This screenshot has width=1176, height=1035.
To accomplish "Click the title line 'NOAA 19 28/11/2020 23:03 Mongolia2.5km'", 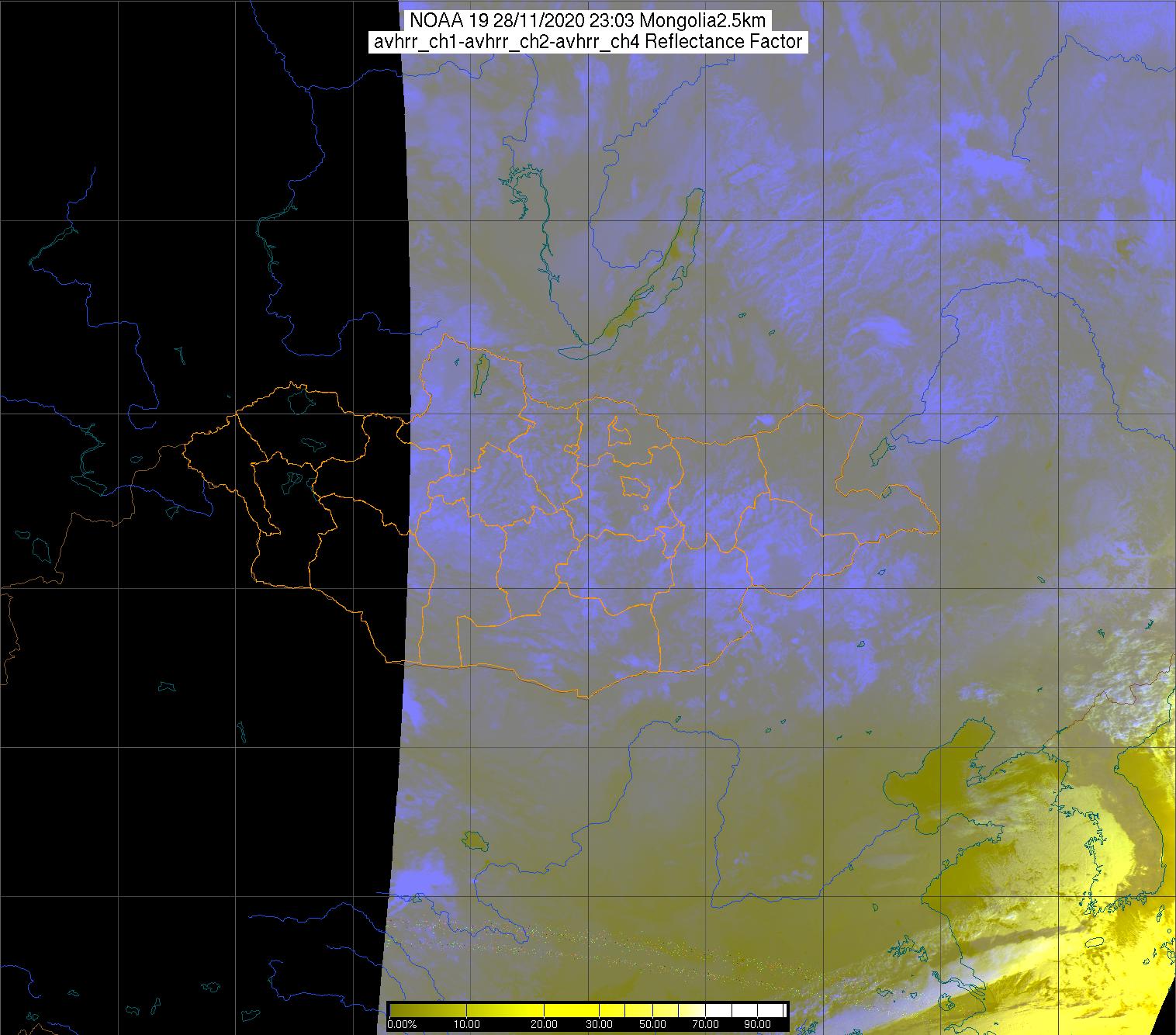I will click(588, 21).
